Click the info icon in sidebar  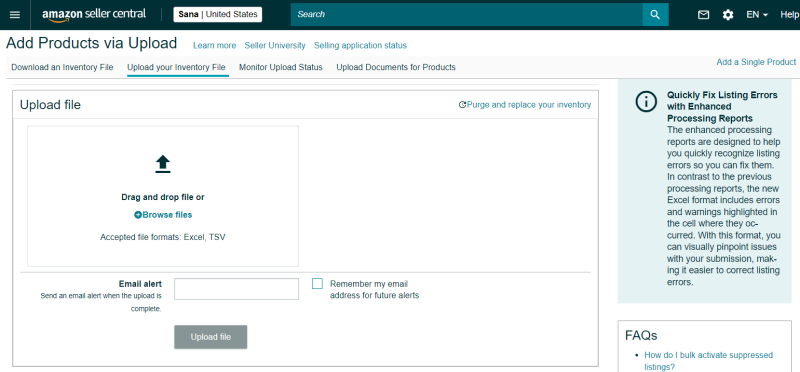pyautogui.click(x=646, y=102)
